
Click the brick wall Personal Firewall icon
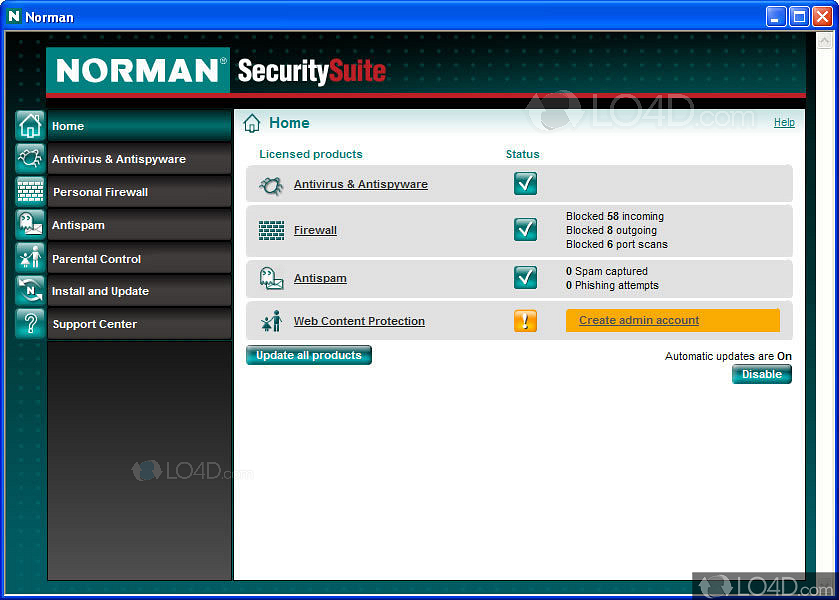pyautogui.click(x=30, y=191)
